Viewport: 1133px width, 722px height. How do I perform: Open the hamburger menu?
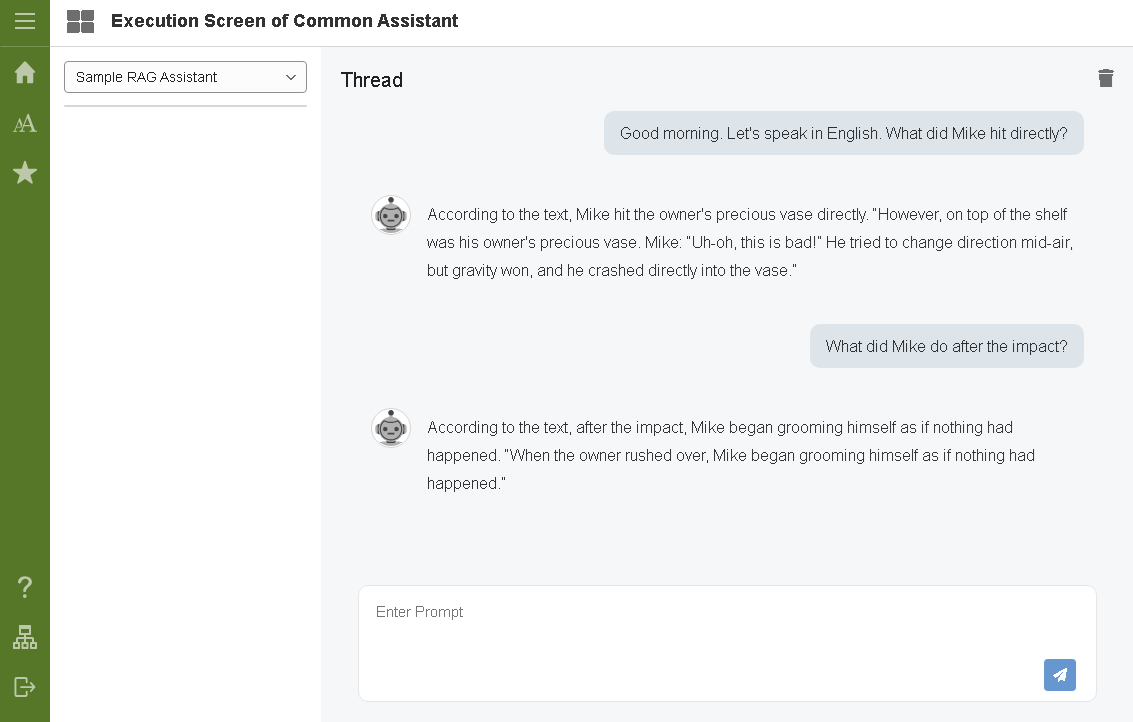(25, 21)
